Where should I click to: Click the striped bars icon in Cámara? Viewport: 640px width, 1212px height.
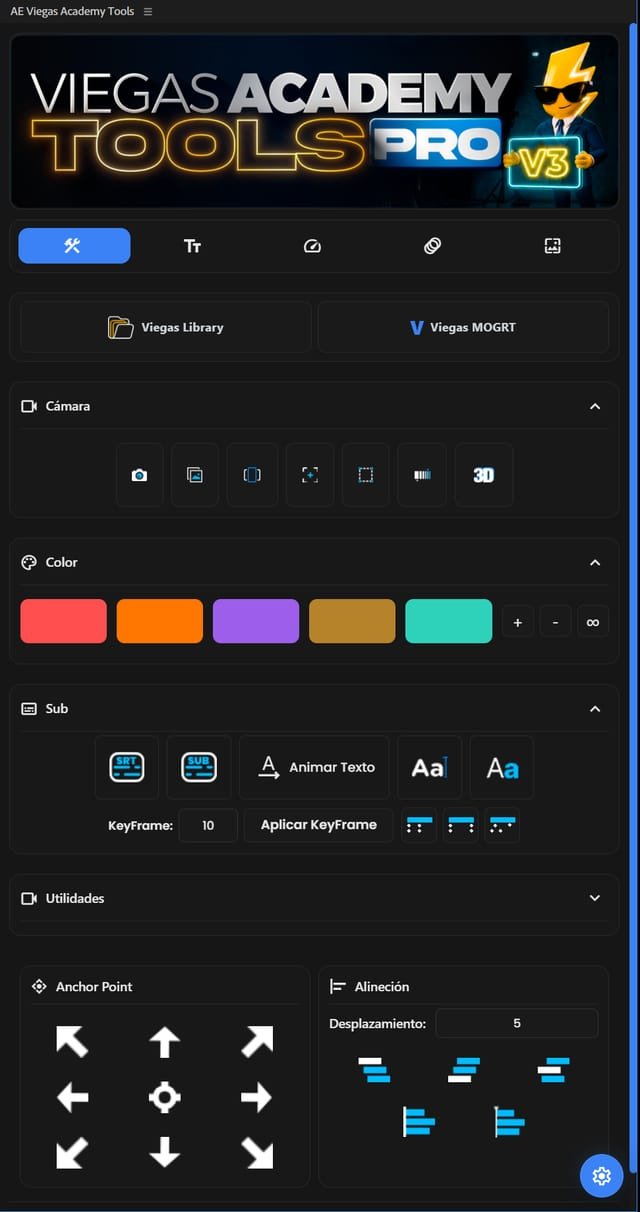(422, 475)
